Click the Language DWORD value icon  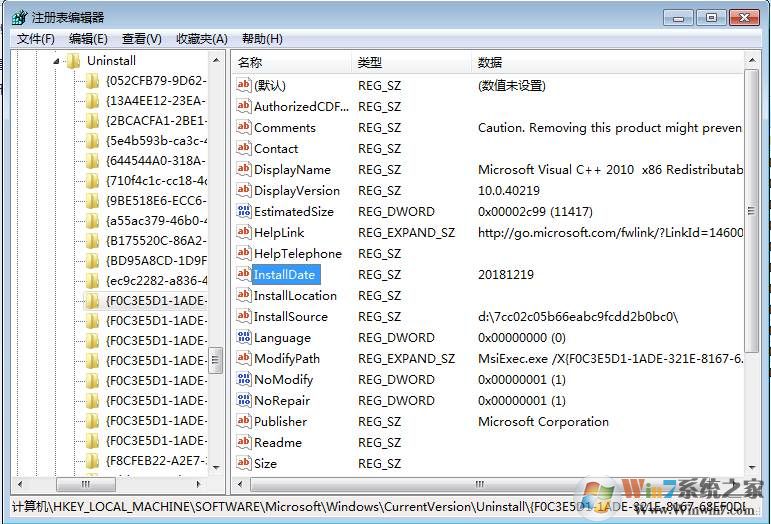click(x=243, y=338)
